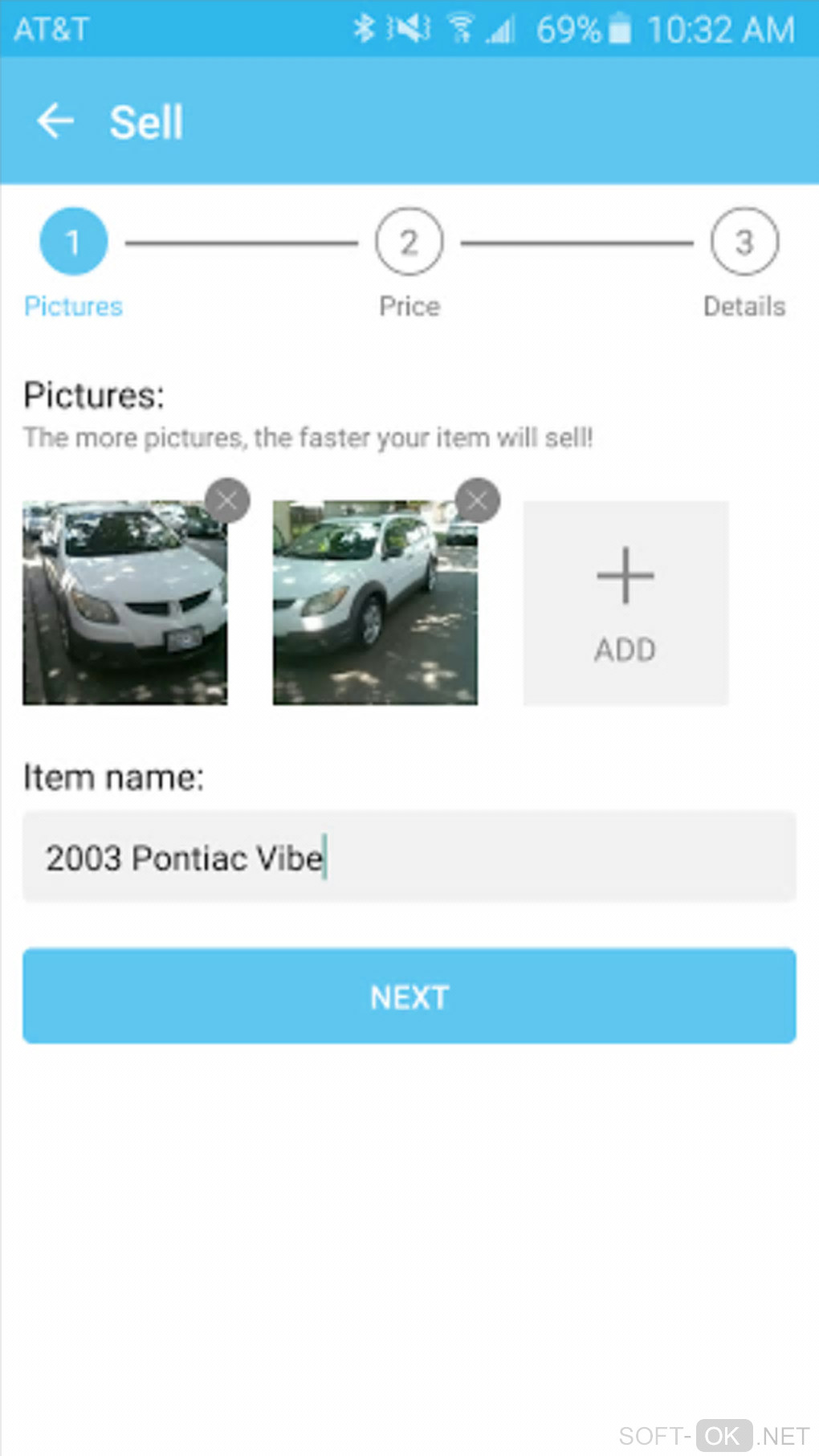
Task: Tap the muted sound status icon
Action: pos(409,29)
